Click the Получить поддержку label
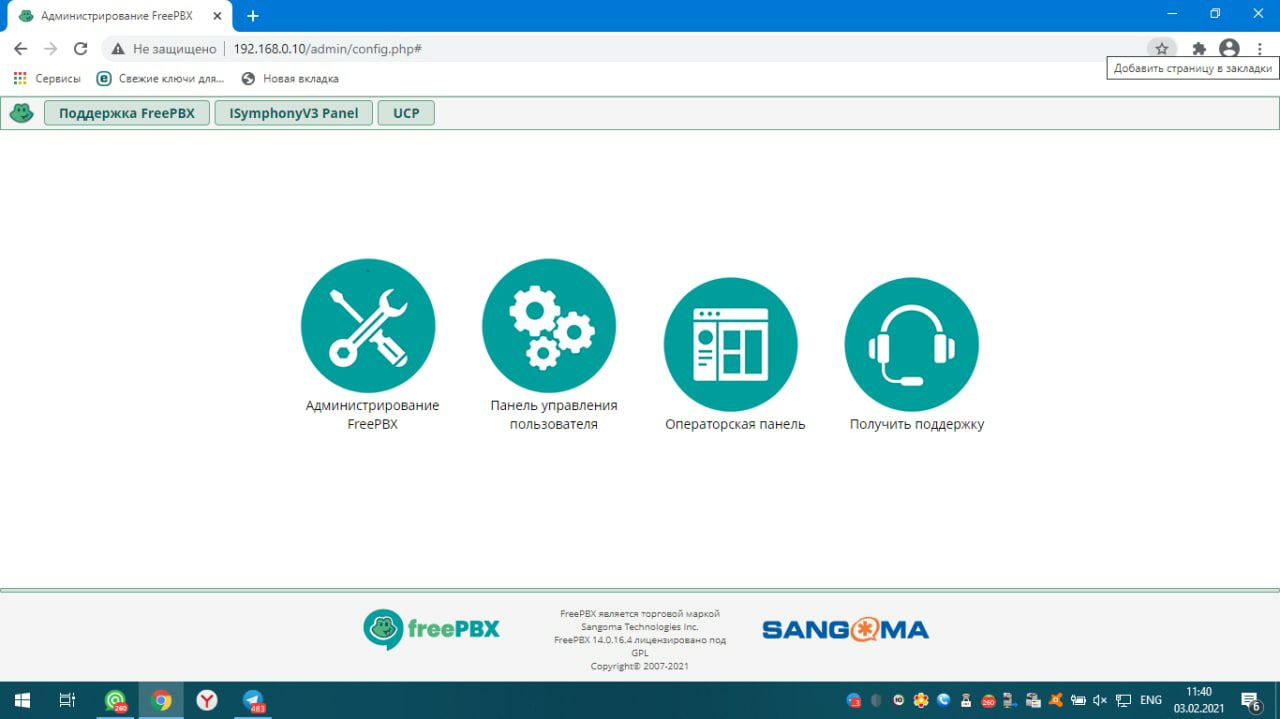This screenshot has width=1280, height=719. tap(917, 424)
